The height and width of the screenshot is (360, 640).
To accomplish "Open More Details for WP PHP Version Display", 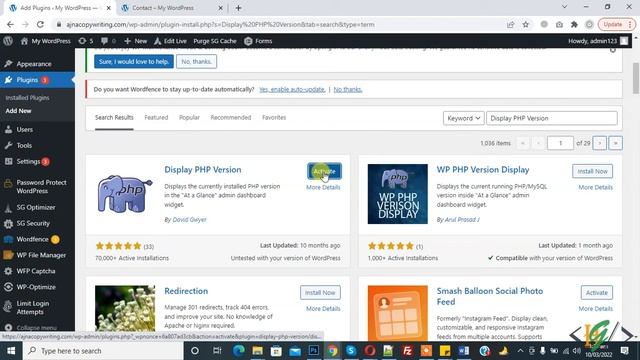I will point(596,187).
